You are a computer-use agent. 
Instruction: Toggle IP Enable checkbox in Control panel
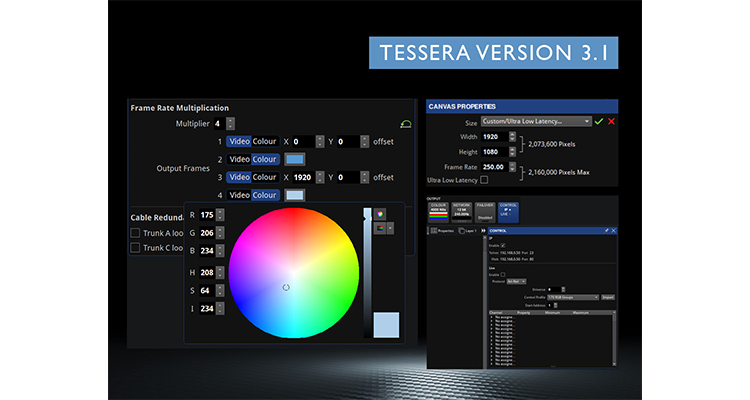point(503,245)
